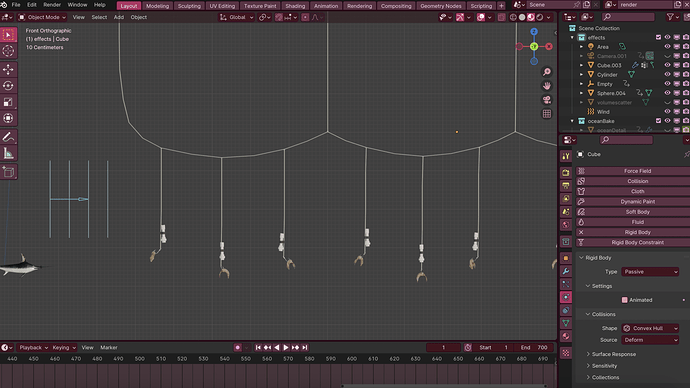Select the Scale tool
690x388 pixels.
[x=8, y=102]
